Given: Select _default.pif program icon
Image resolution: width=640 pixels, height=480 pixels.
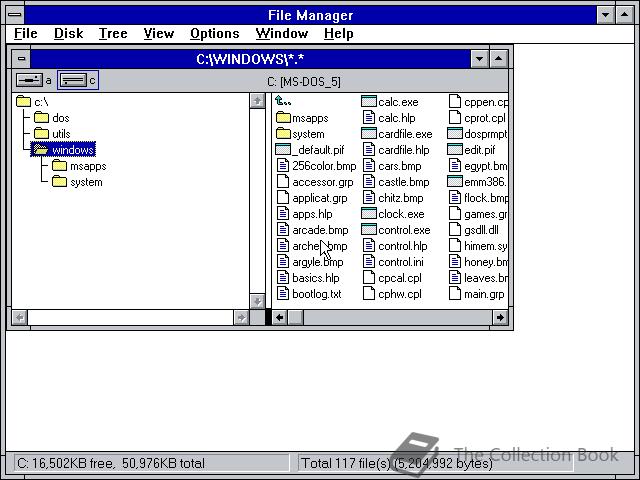Looking at the screenshot, I should pos(283,150).
